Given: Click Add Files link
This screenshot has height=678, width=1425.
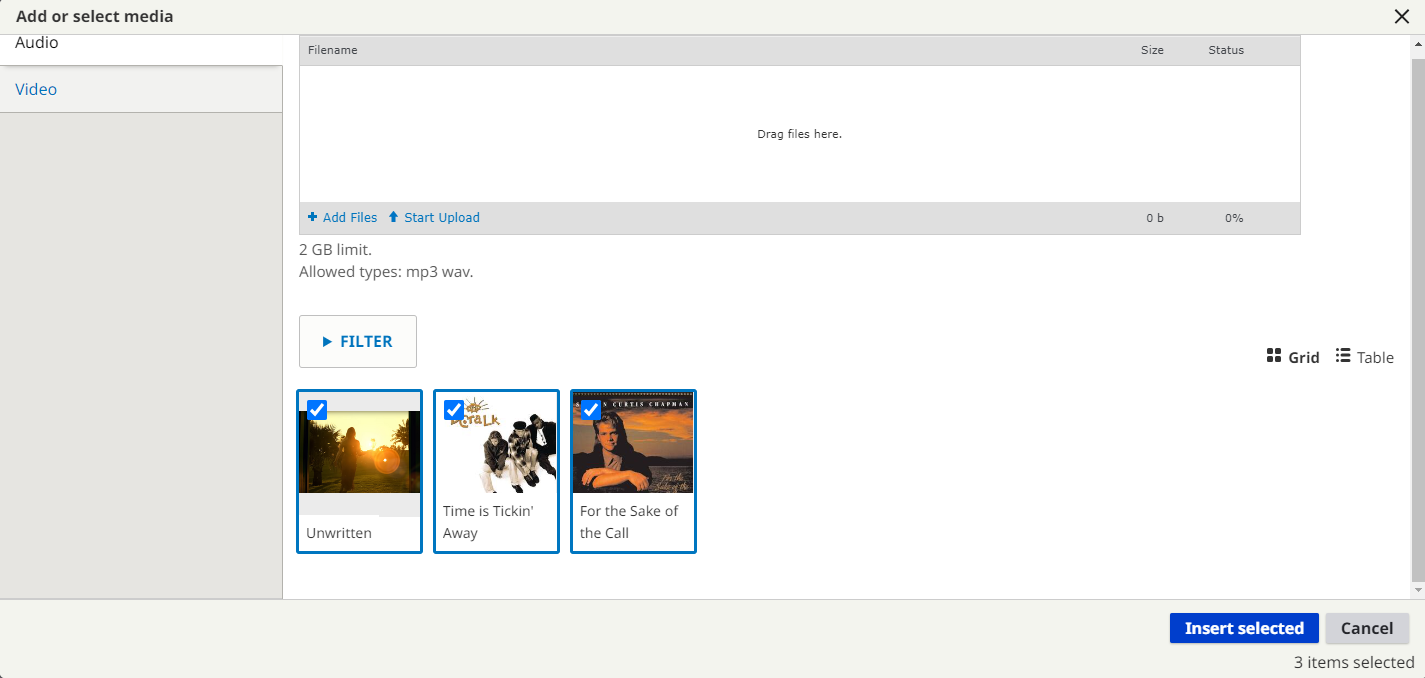Looking at the screenshot, I should (x=342, y=217).
